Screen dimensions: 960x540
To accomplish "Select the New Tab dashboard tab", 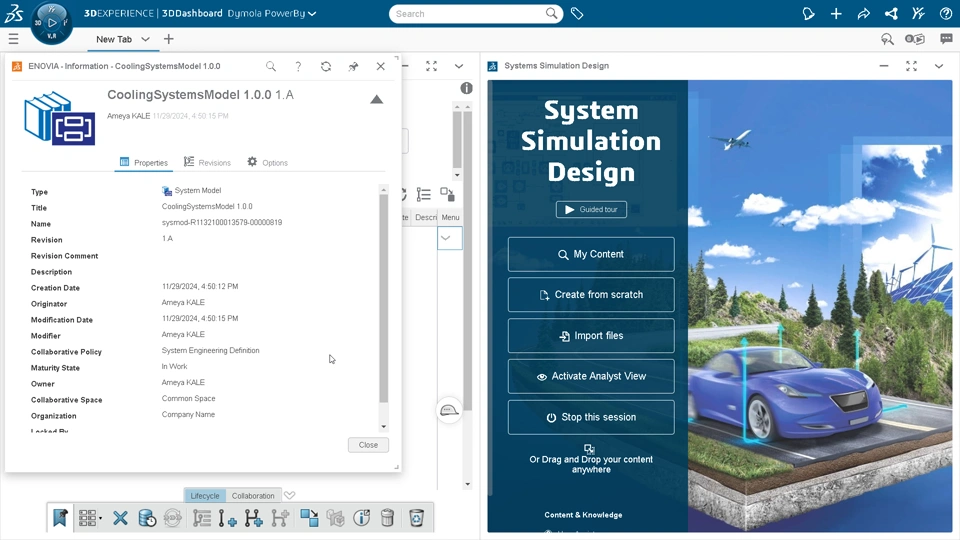I will (114, 39).
